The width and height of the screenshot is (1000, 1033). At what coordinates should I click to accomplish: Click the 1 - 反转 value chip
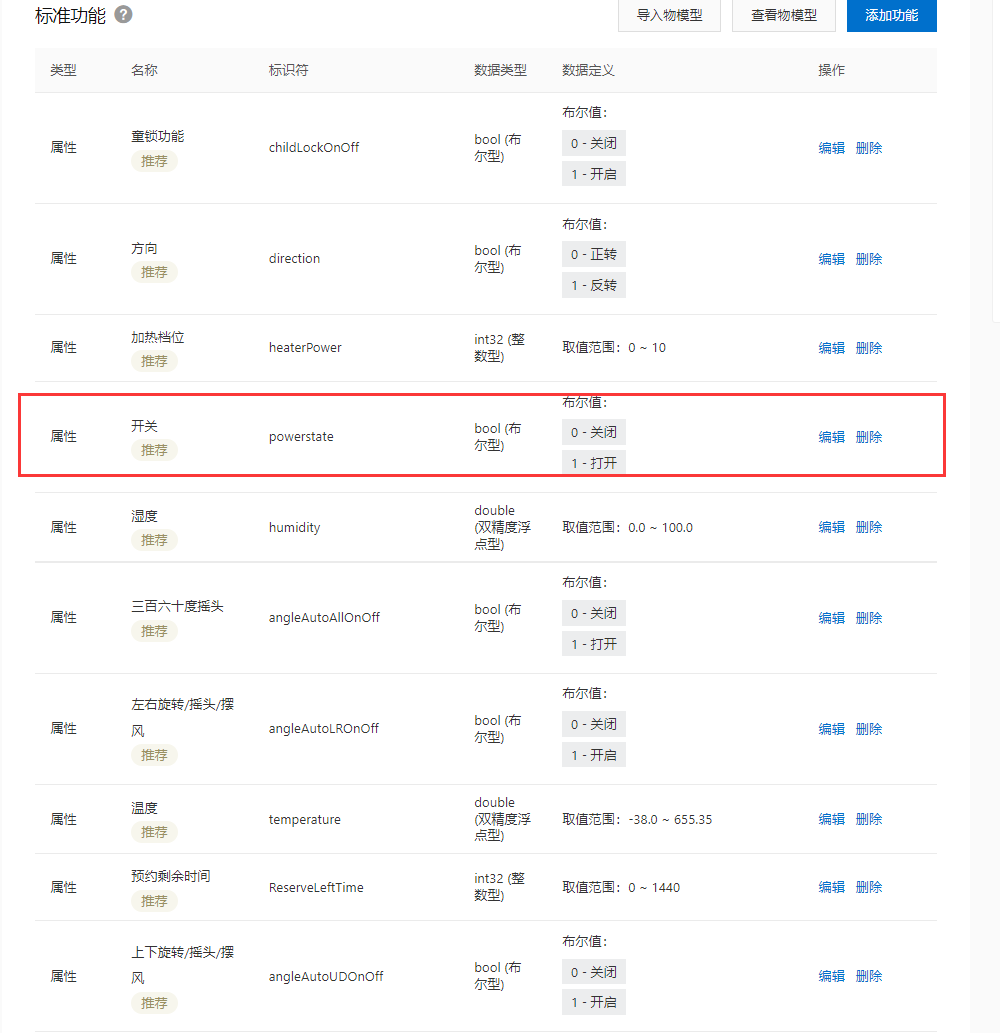(x=594, y=285)
